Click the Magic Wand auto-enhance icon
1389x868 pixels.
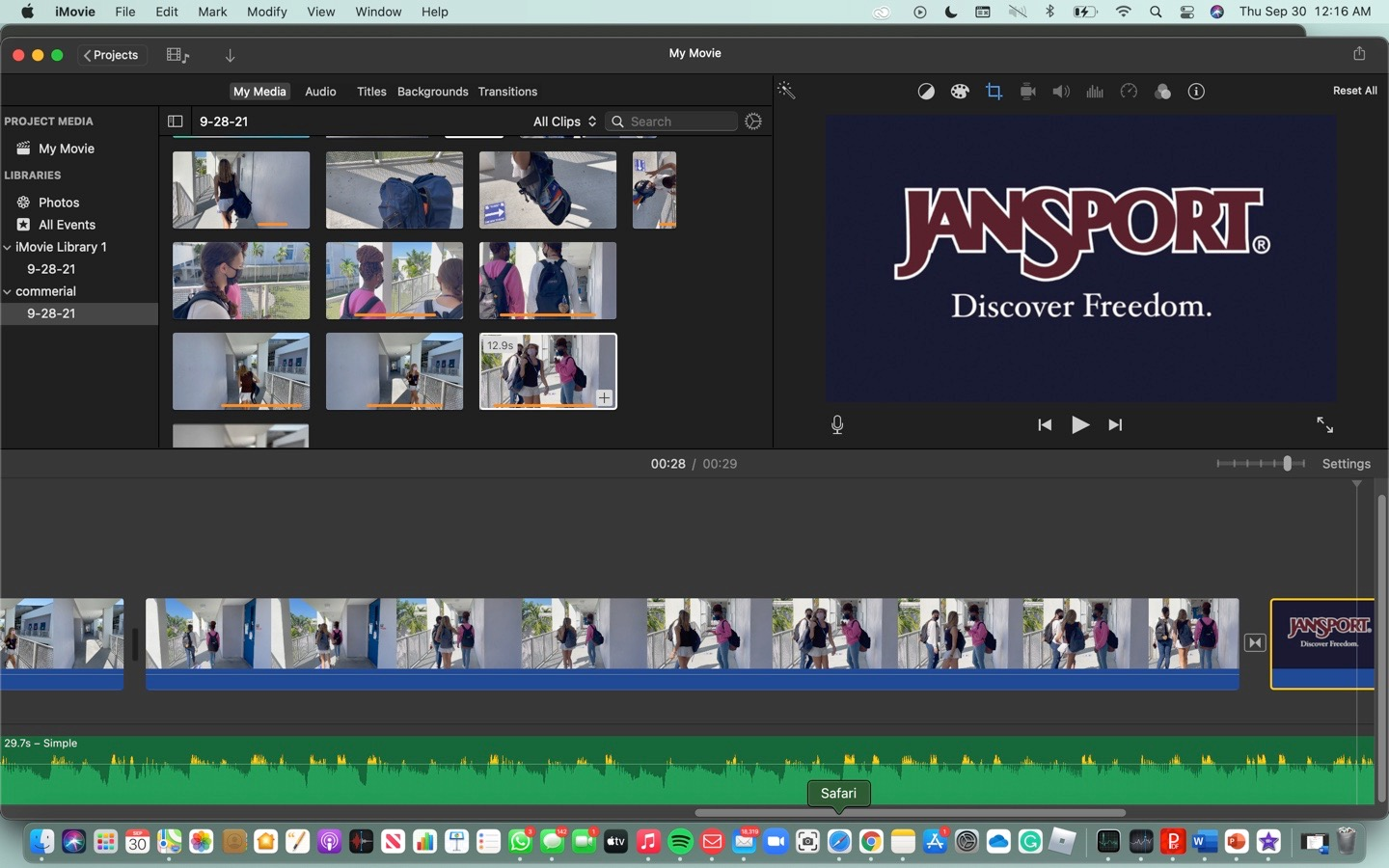786,91
